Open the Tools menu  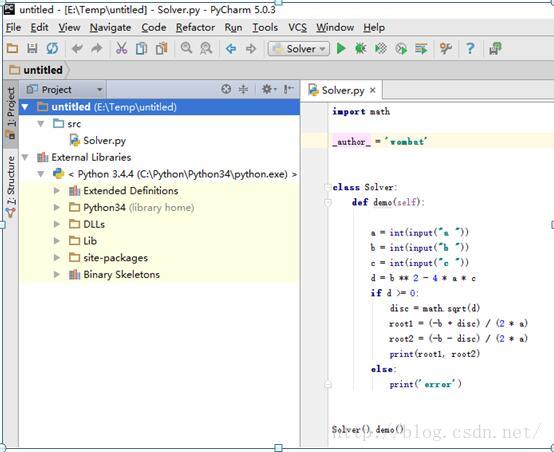coord(265,28)
